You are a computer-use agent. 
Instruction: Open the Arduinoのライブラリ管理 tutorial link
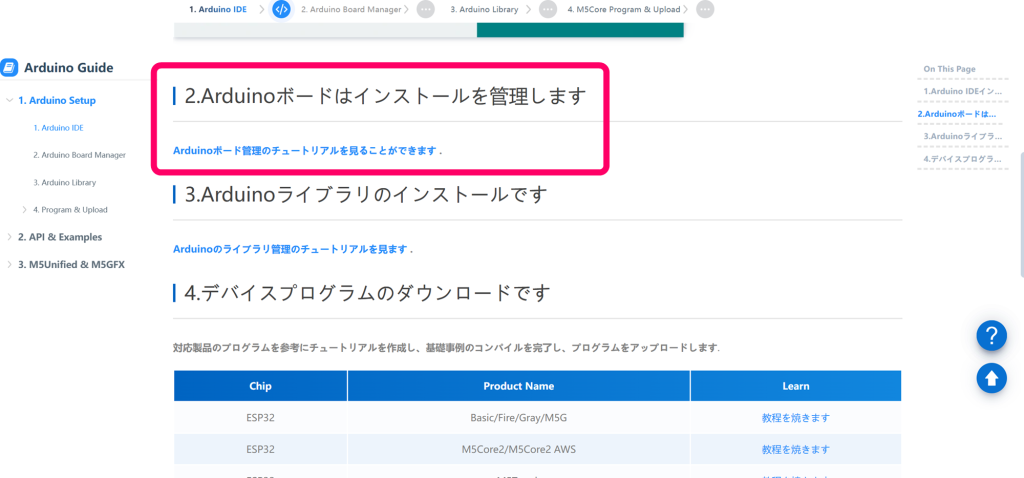pyautogui.click(x=290, y=249)
